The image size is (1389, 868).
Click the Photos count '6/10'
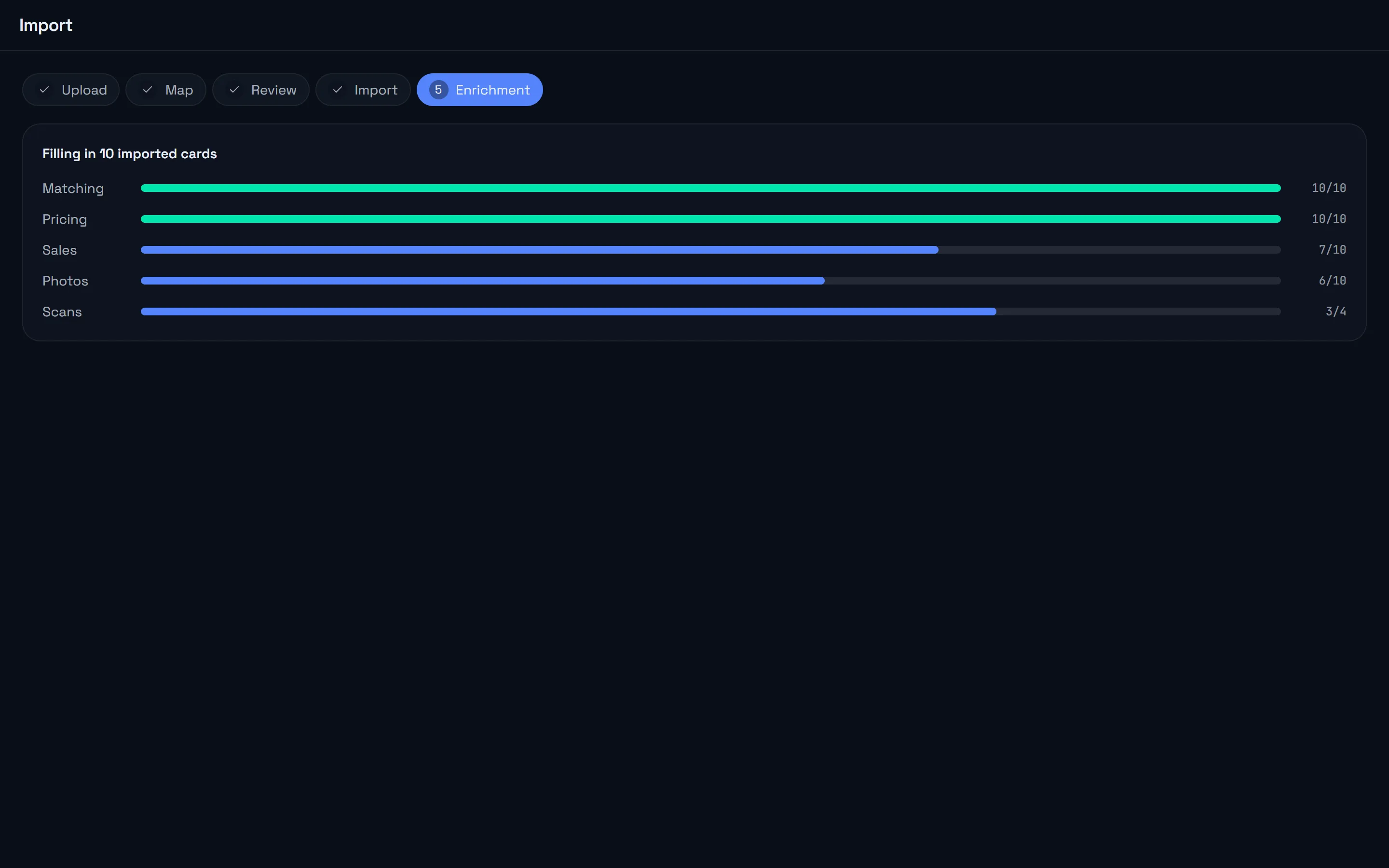(1332, 281)
